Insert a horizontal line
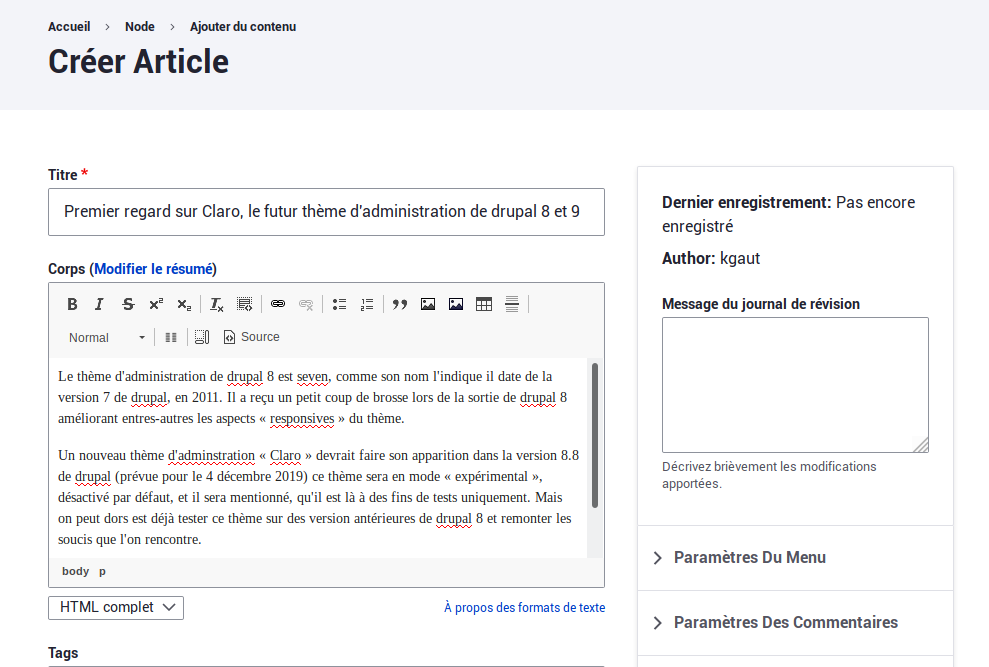 [512, 305]
